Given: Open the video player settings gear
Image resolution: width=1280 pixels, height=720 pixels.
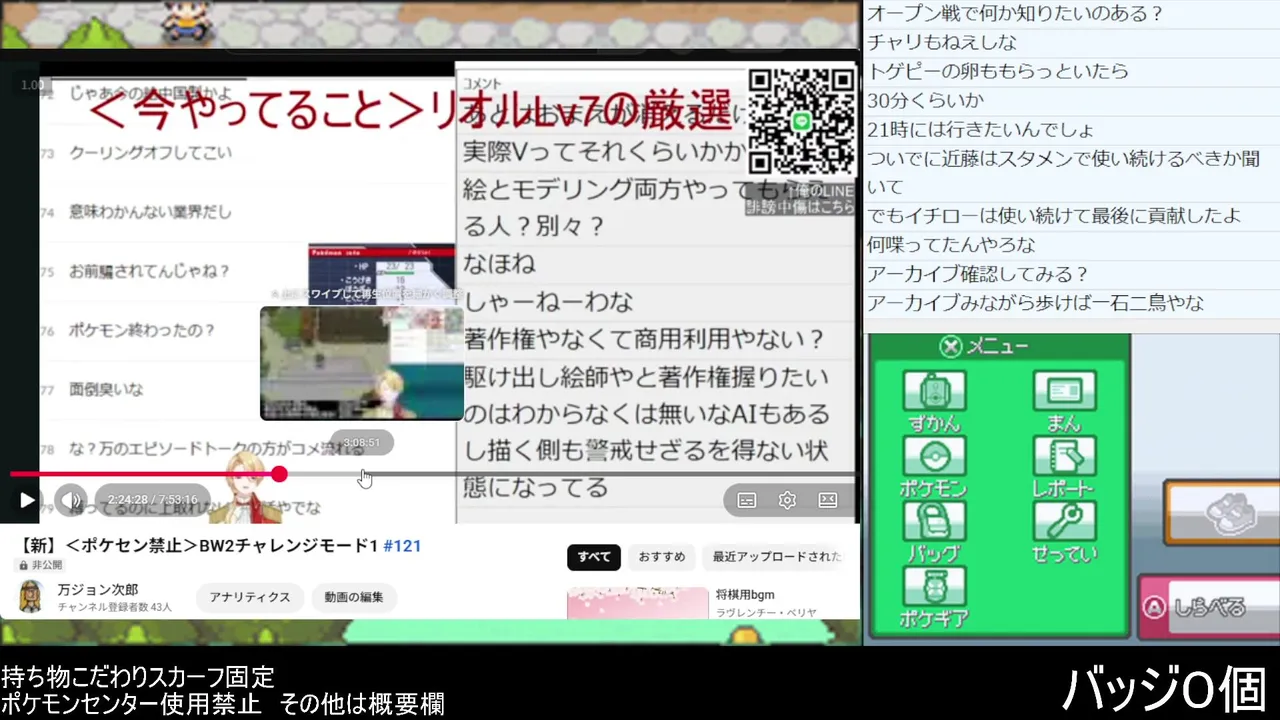Looking at the screenshot, I should click(x=787, y=500).
